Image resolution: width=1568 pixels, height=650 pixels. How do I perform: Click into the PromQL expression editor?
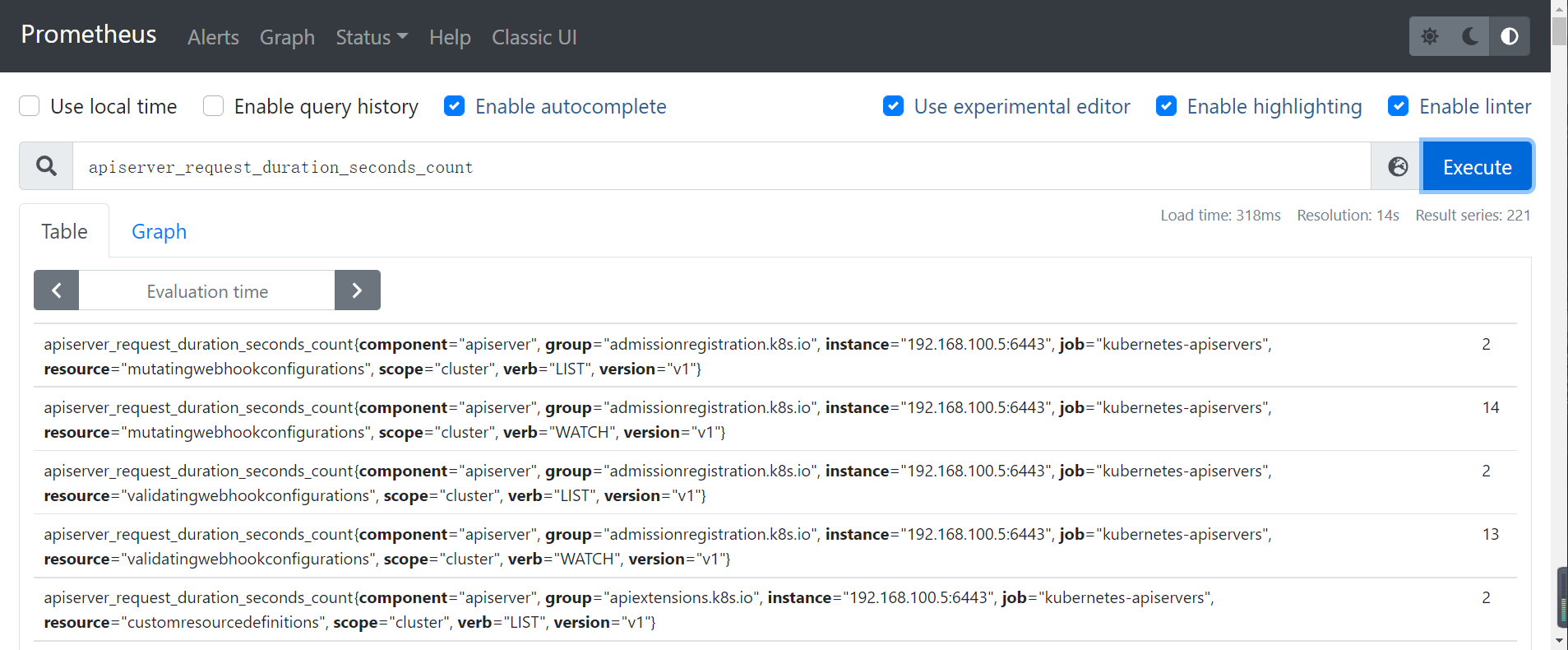point(715,167)
